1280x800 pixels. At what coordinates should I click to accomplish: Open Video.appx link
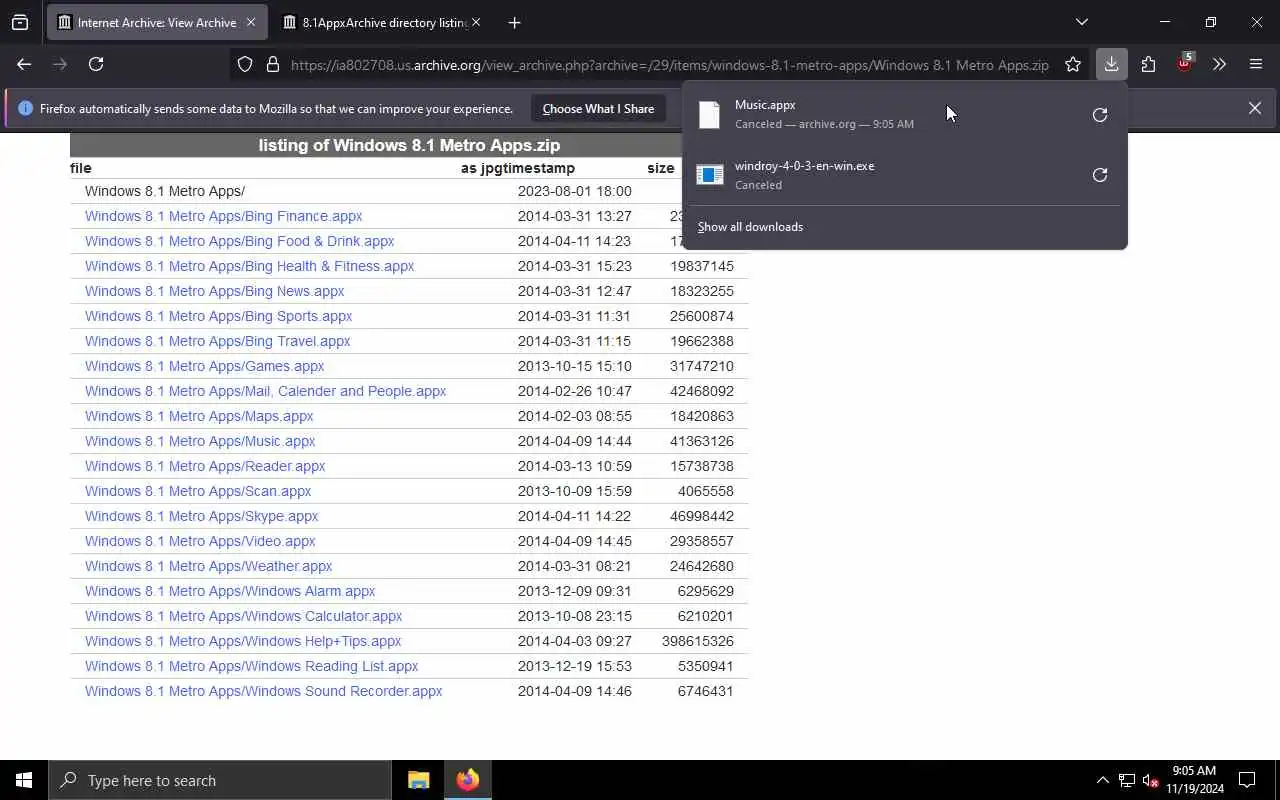pyautogui.click(x=200, y=541)
